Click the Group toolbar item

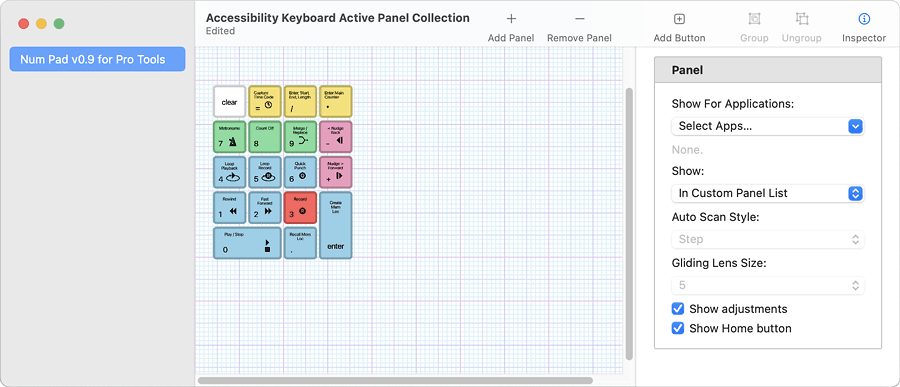coord(754,28)
